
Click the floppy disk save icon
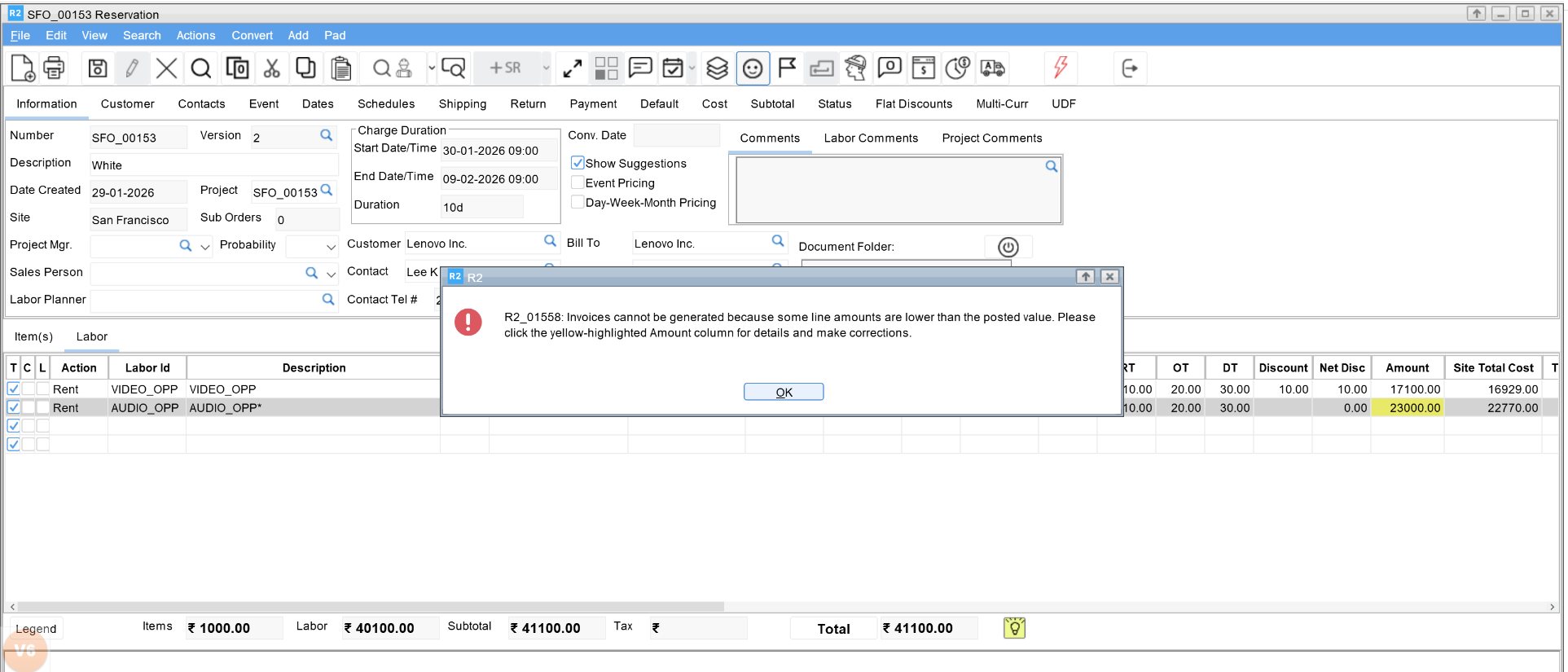pos(98,68)
